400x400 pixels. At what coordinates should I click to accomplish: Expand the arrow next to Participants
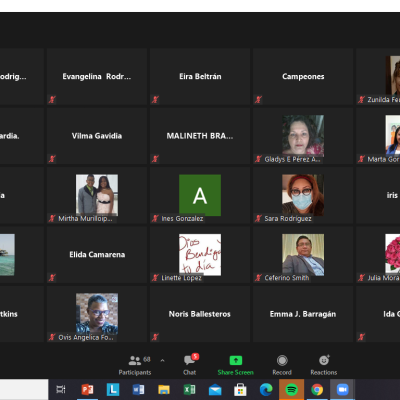tap(162, 360)
